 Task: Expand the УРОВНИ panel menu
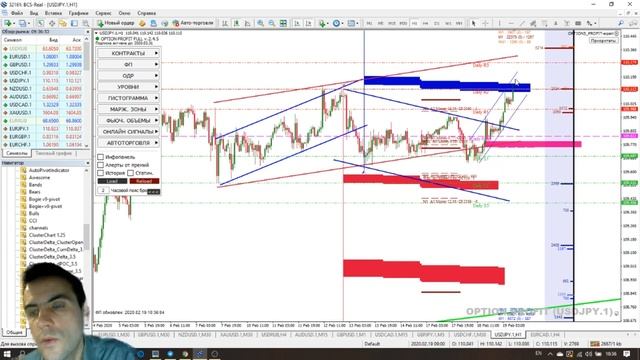click(128, 87)
